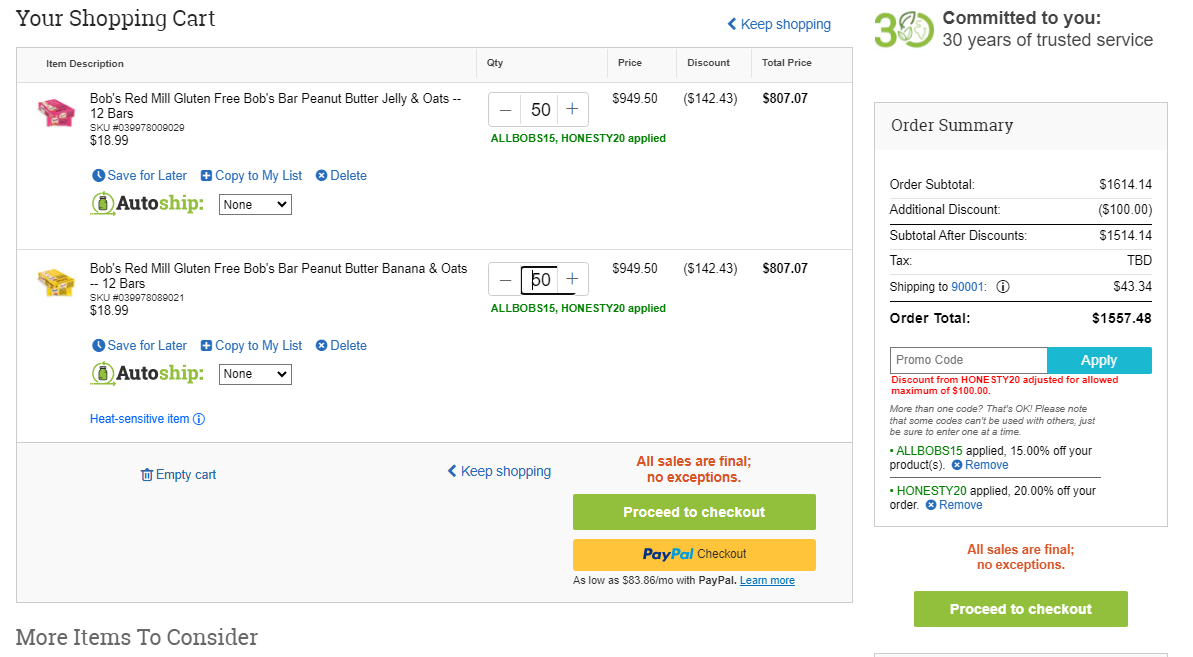Click the Item Description column header

(x=84, y=64)
